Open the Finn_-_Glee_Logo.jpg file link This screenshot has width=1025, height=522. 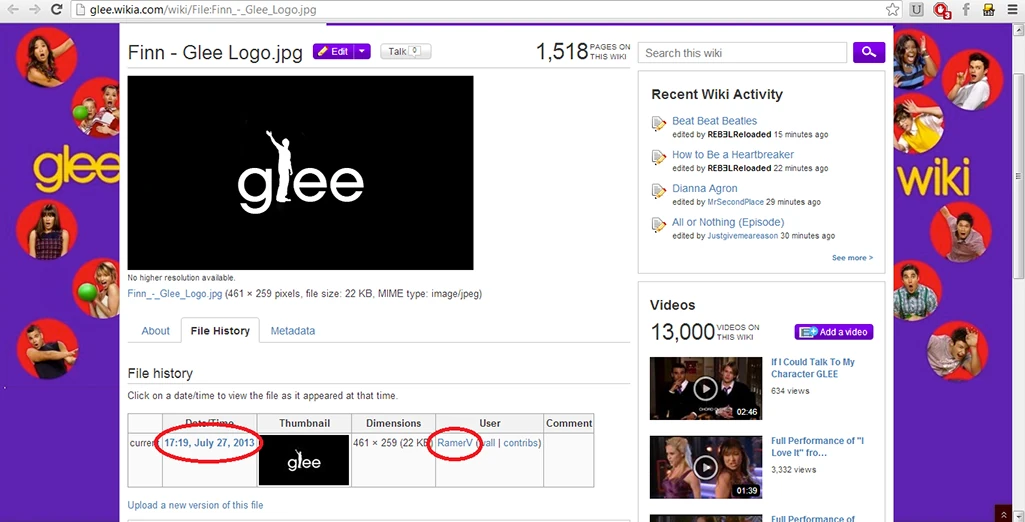click(x=175, y=294)
